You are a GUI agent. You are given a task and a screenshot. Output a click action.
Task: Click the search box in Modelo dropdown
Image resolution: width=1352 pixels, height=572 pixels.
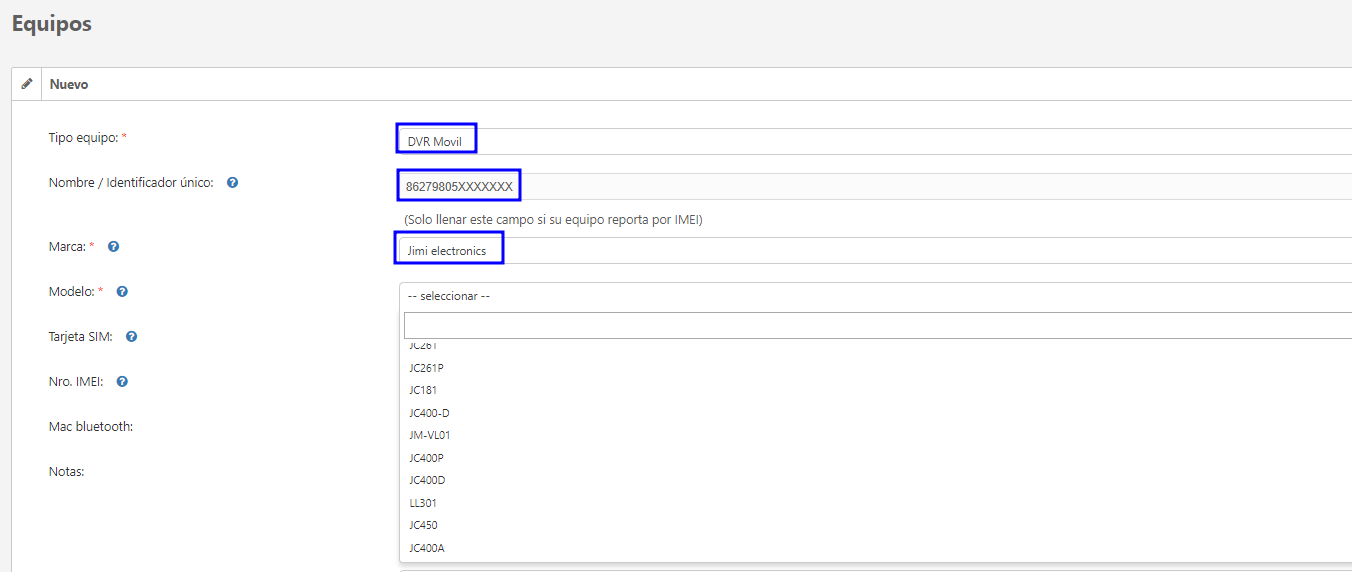878,325
